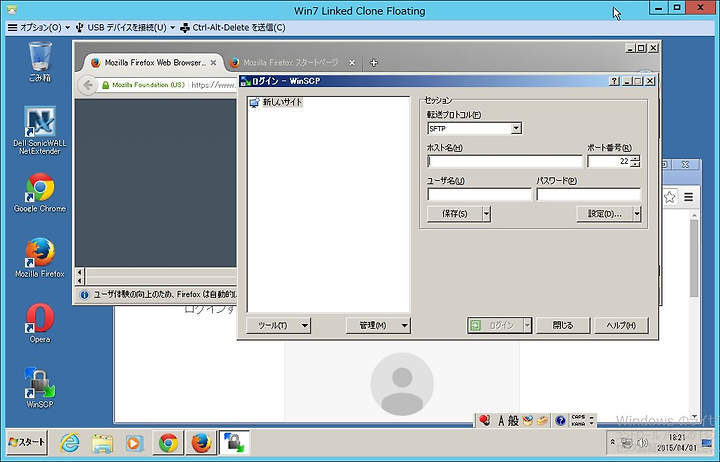
Task: Switch to Mozilla Firefox スタートページ tab
Action: click(293, 62)
